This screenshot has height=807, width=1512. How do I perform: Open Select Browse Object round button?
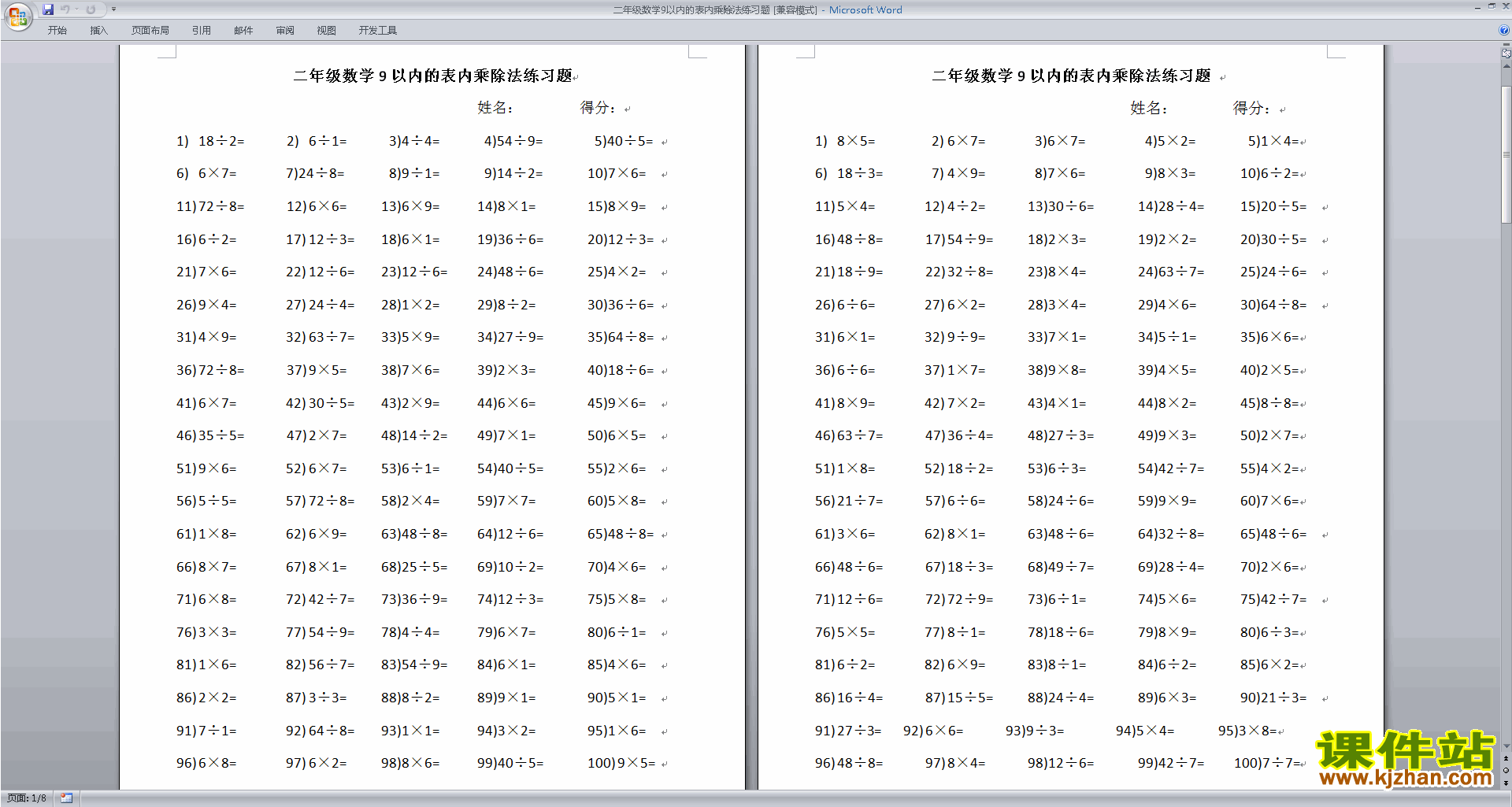[x=1506, y=771]
